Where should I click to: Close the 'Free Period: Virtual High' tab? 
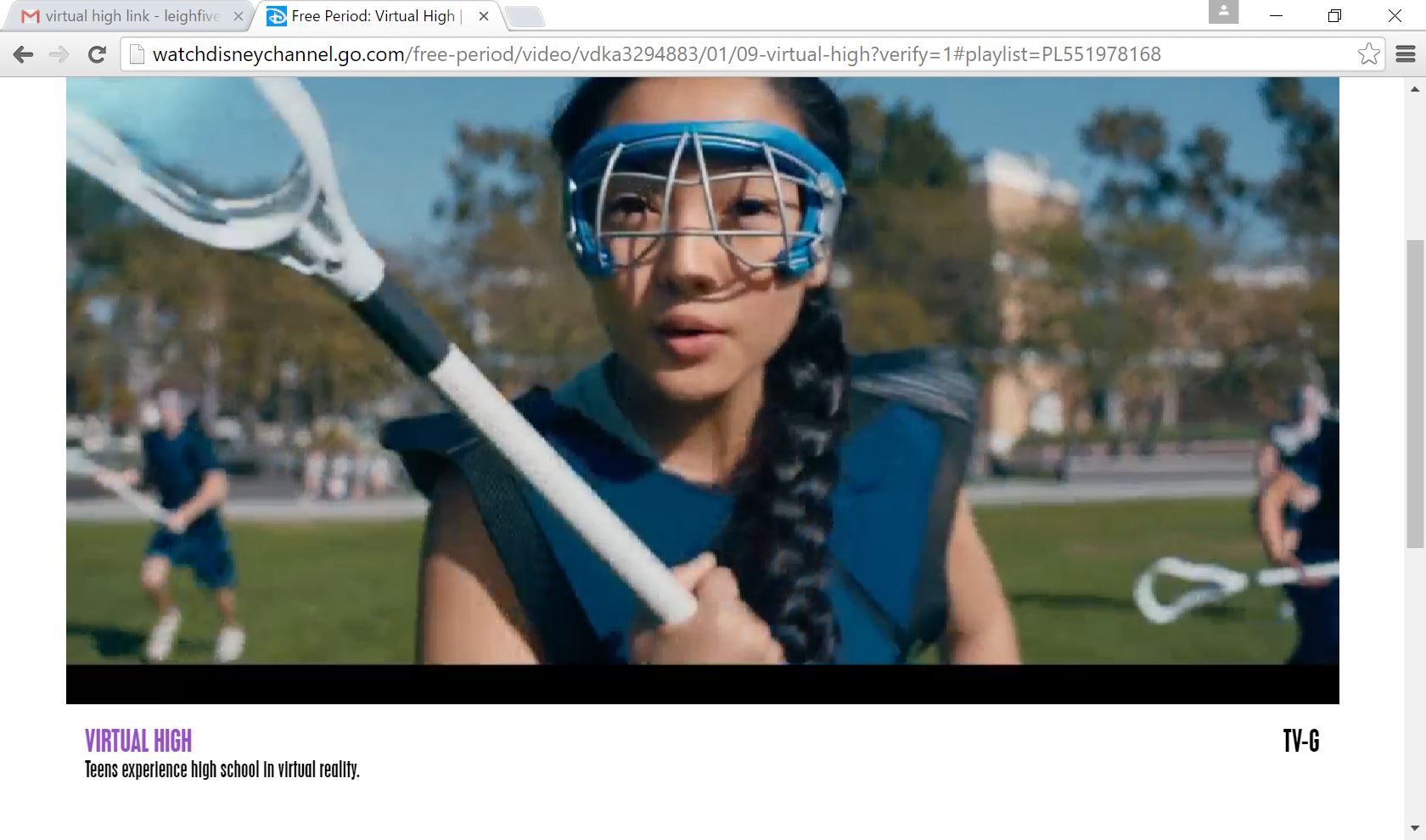pyautogui.click(x=484, y=16)
